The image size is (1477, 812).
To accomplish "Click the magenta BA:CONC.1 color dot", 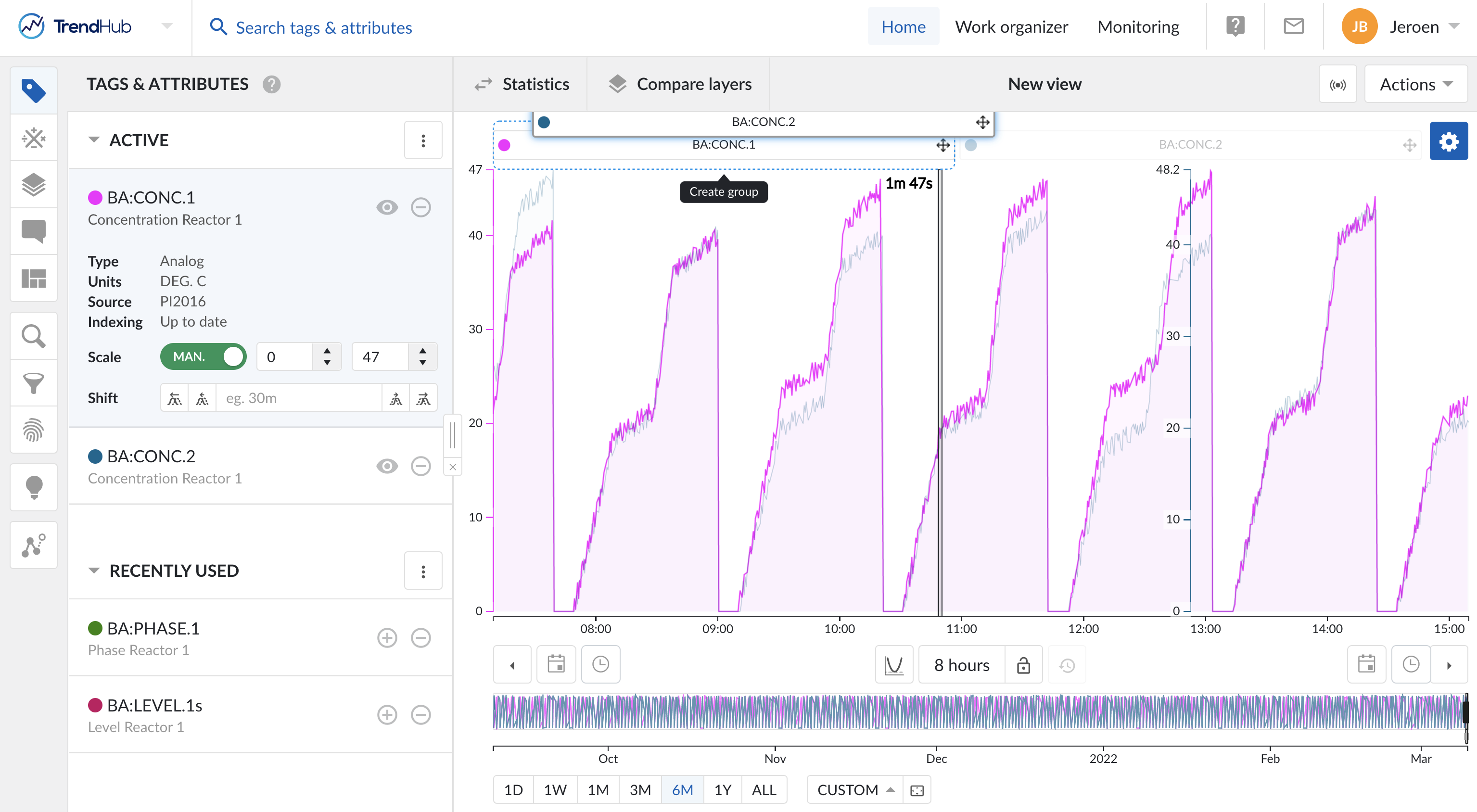I will [95, 198].
